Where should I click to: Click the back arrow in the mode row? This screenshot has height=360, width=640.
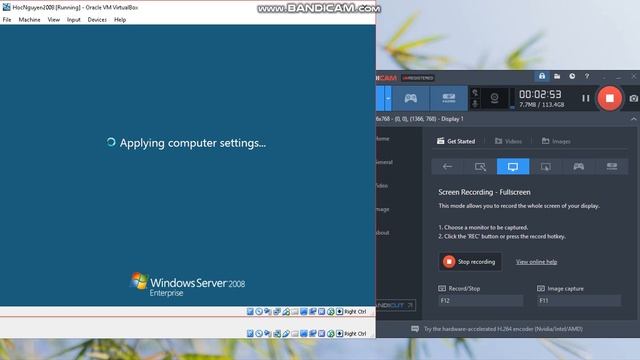tap(447, 167)
